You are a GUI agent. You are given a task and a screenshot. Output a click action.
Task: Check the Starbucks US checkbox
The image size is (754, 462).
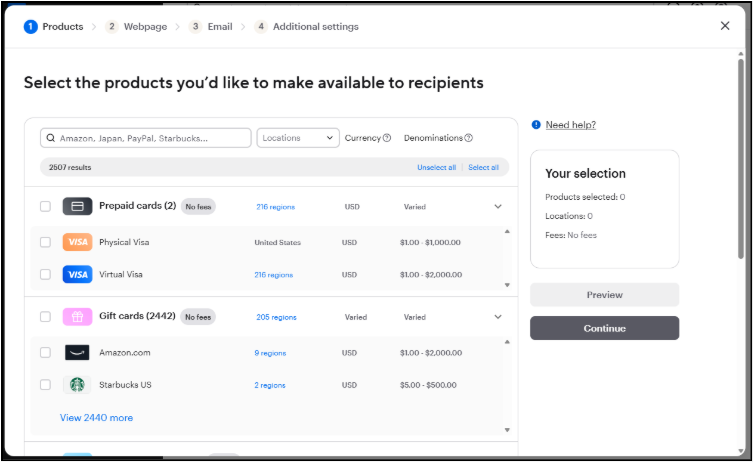pyautogui.click(x=45, y=385)
